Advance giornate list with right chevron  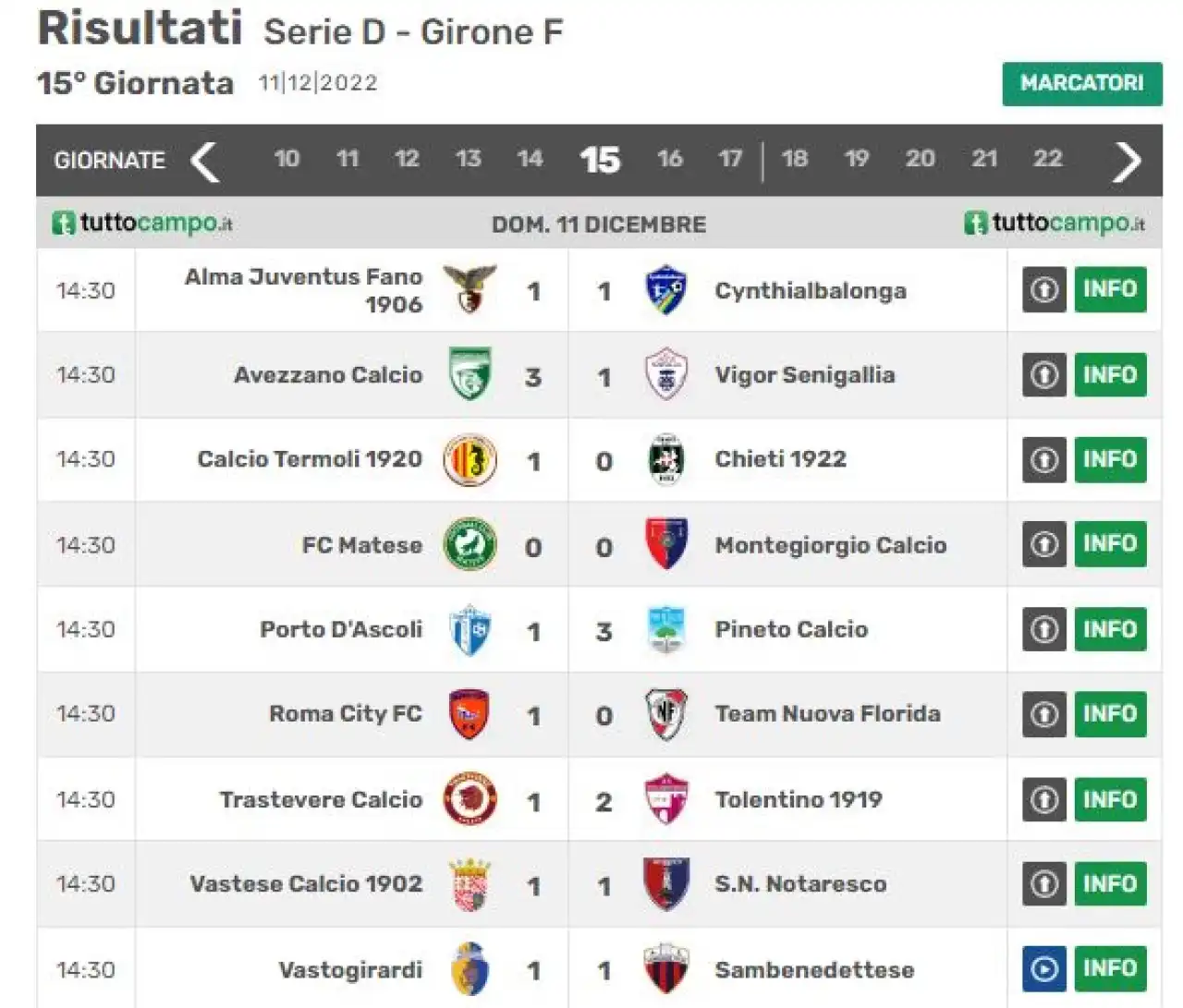(1127, 162)
